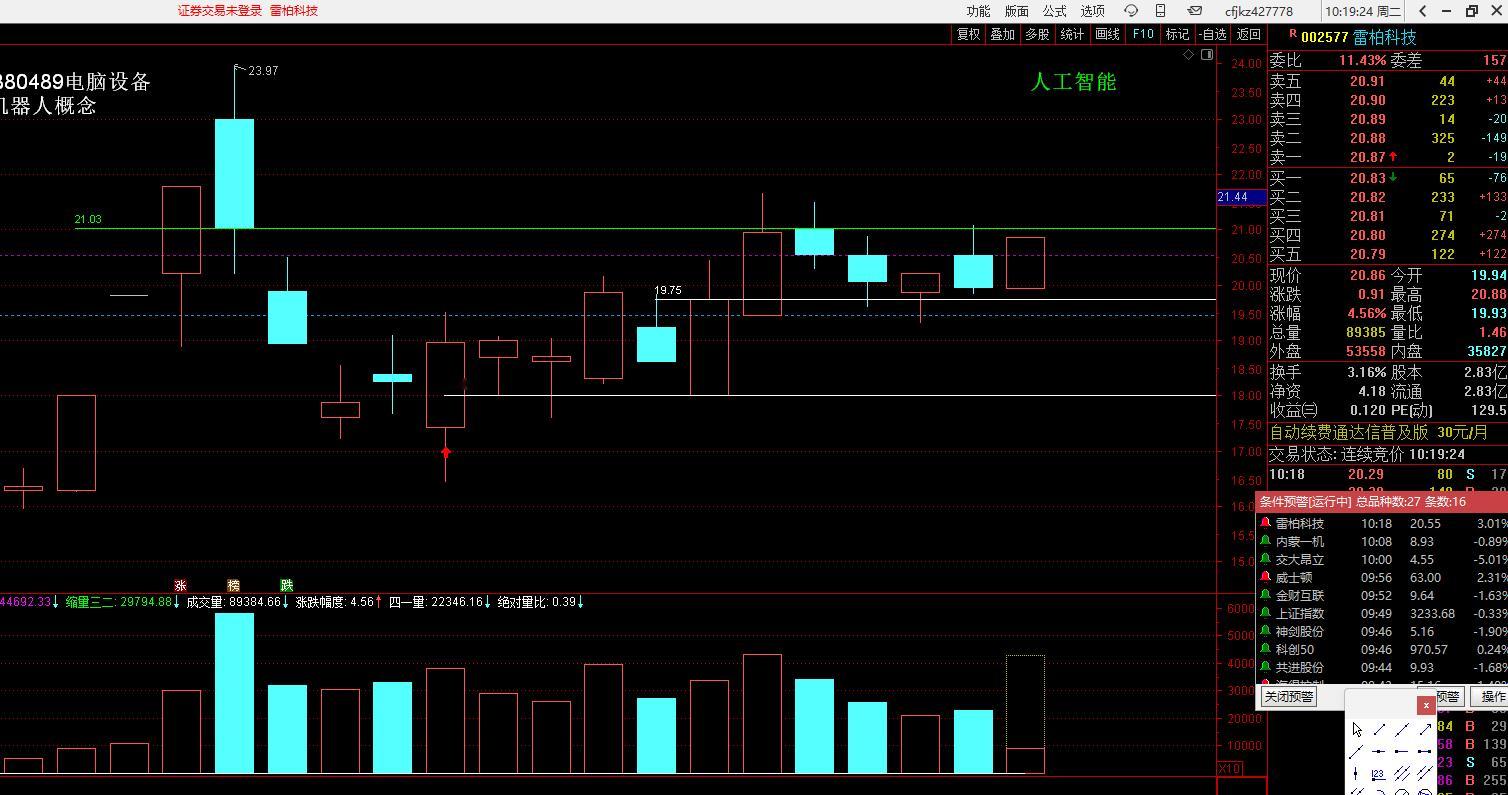The height and width of the screenshot is (795, 1508).
Task: Click the 叠加 toolbar button
Action: (1002, 34)
